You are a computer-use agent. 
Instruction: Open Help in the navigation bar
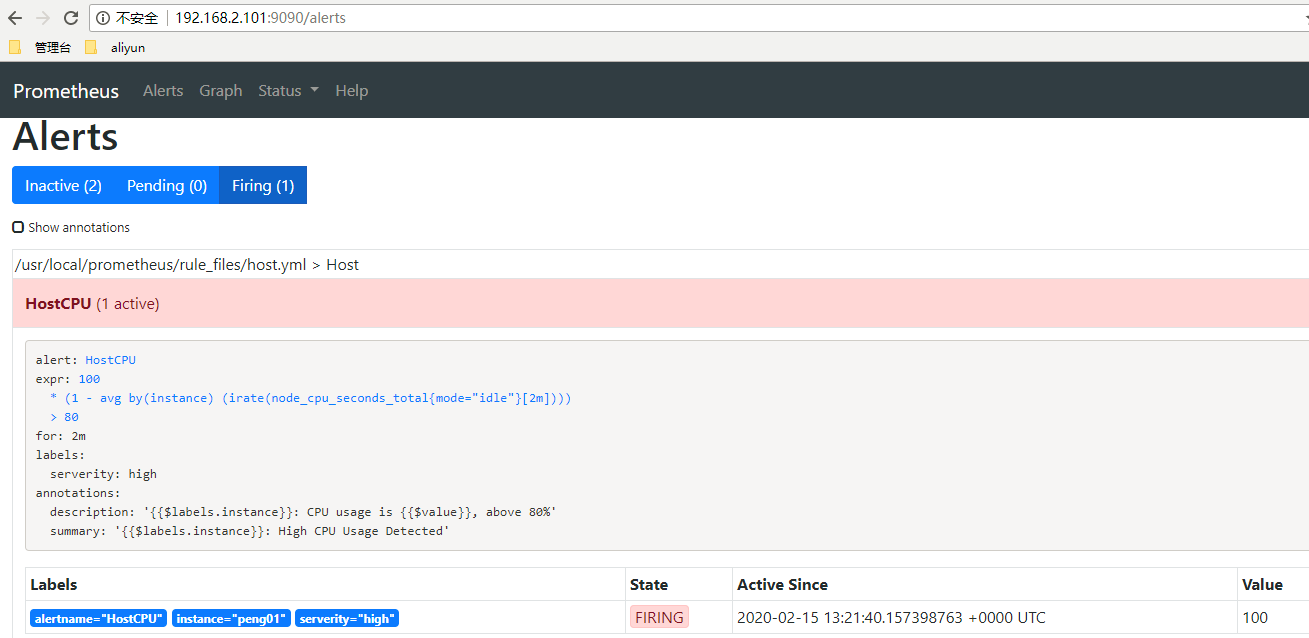(x=352, y=91)
